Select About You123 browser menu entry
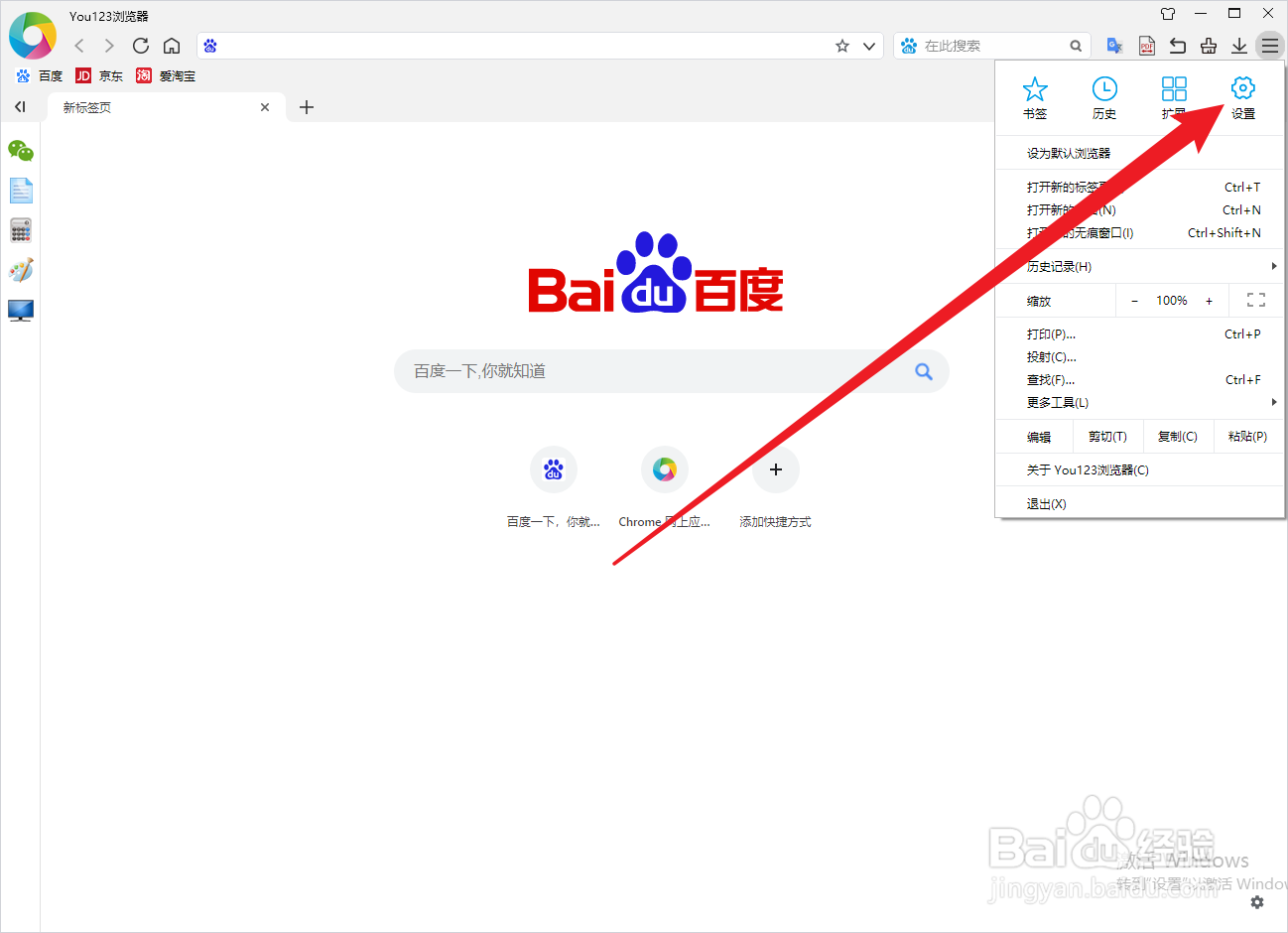 tap(1140, 470)
